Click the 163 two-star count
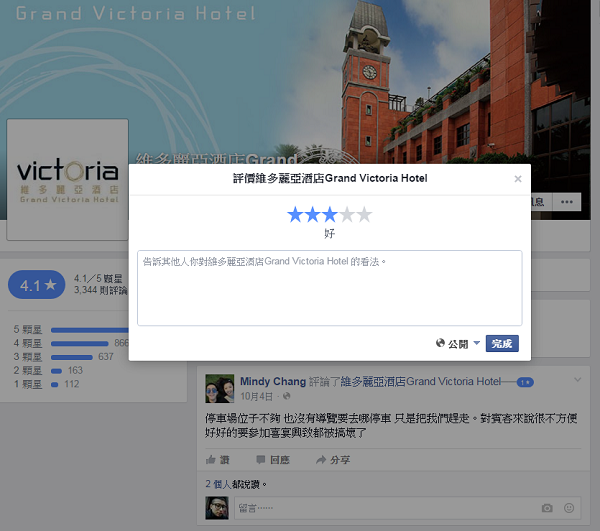Image resolution: width=600 pixels, height=531 pixels. [x=75, y=370]
